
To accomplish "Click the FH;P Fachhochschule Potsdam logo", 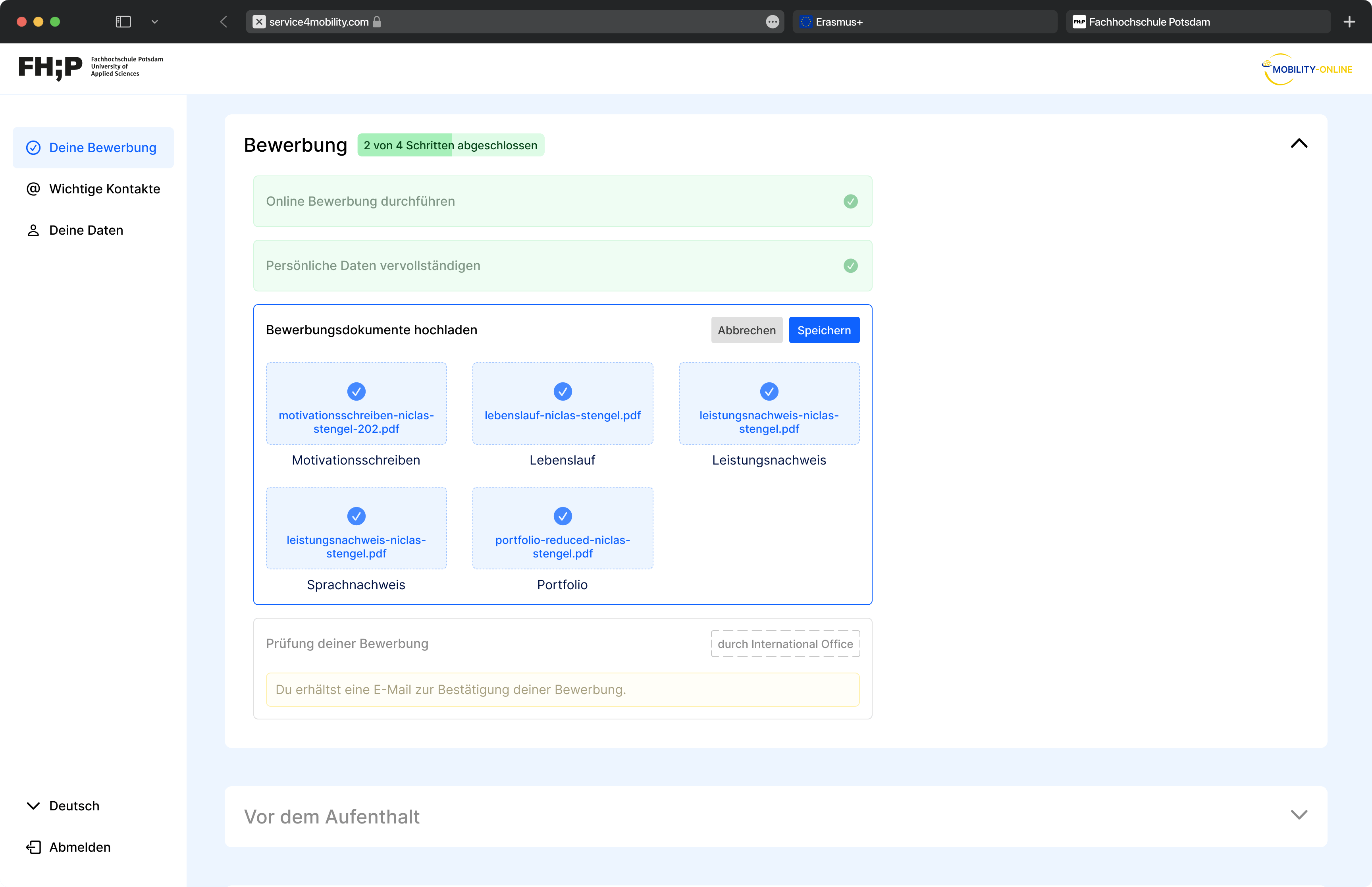I will pyautogui.click(x=91, y=67).
